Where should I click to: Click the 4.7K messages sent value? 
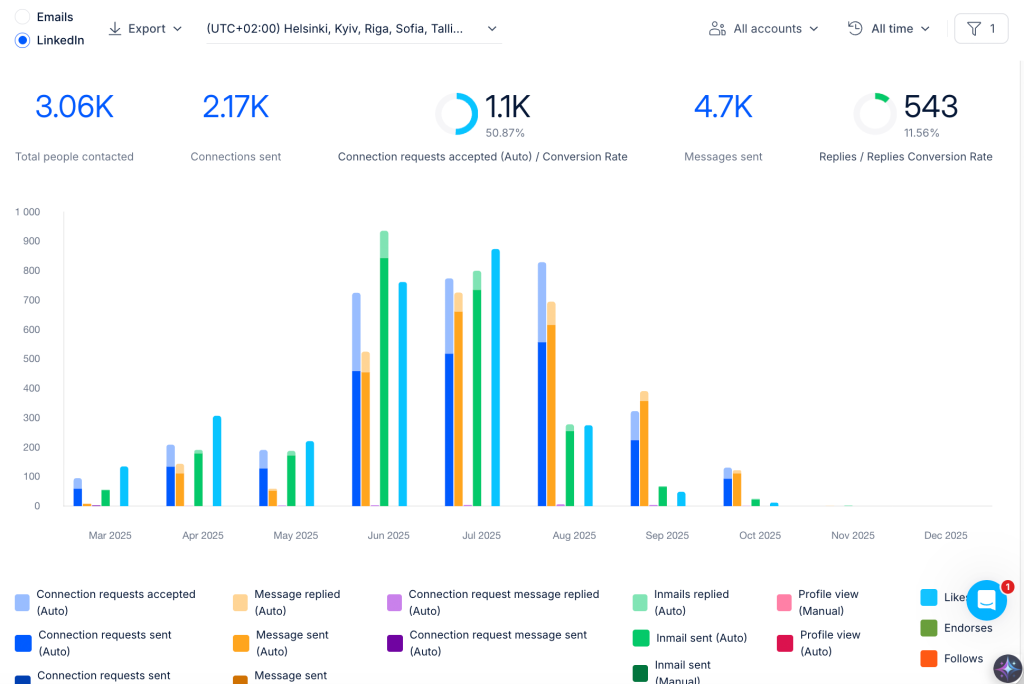point(723,107)
